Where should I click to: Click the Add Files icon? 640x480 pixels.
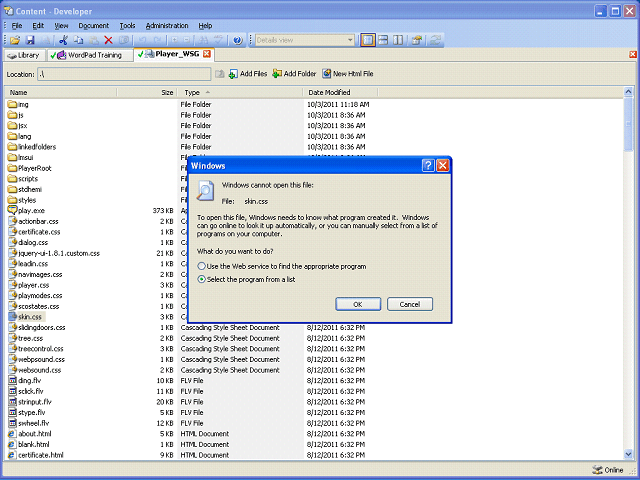pyautogui.click(x=233, y=74)
